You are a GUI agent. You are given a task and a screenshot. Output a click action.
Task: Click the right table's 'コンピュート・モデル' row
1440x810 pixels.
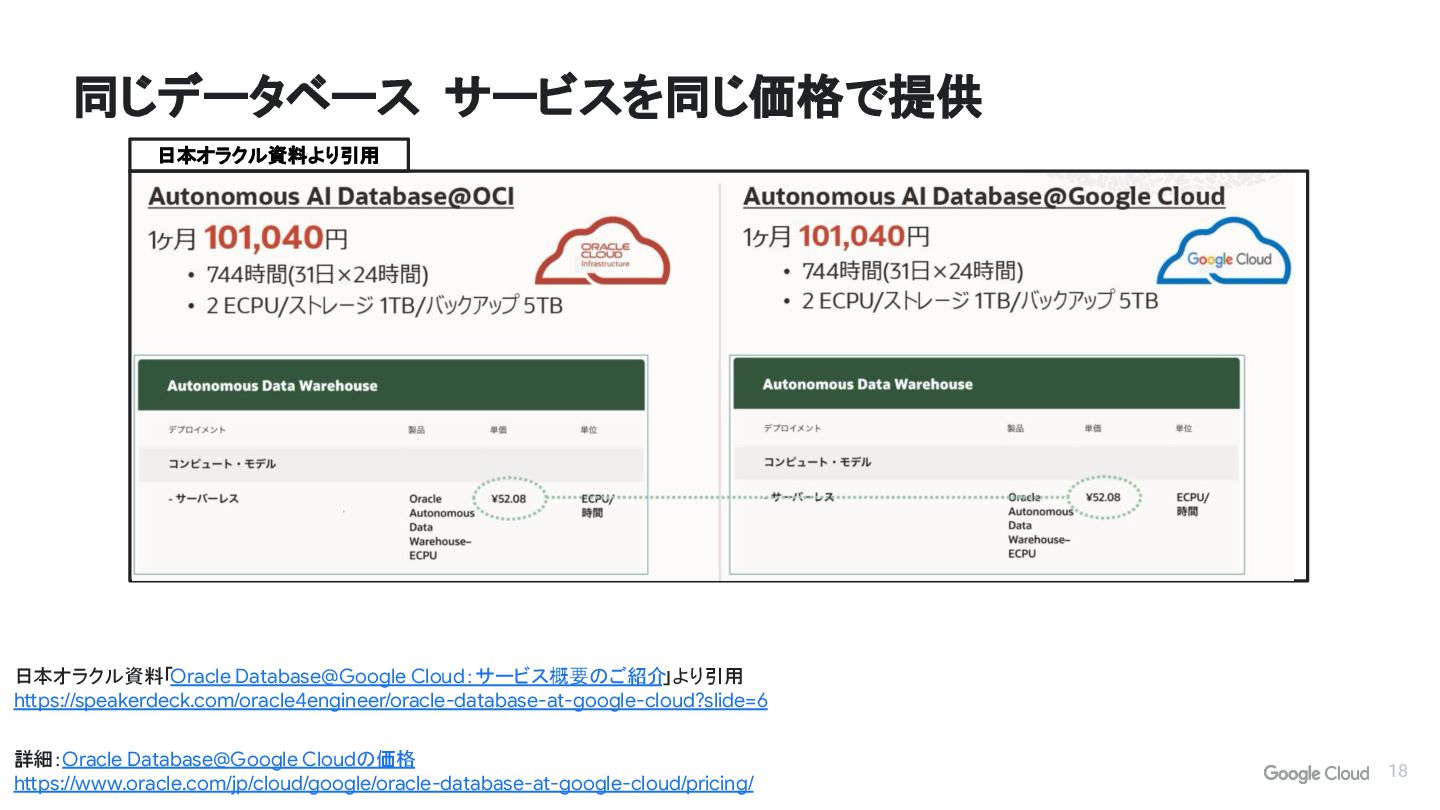(x=986, y=462)
